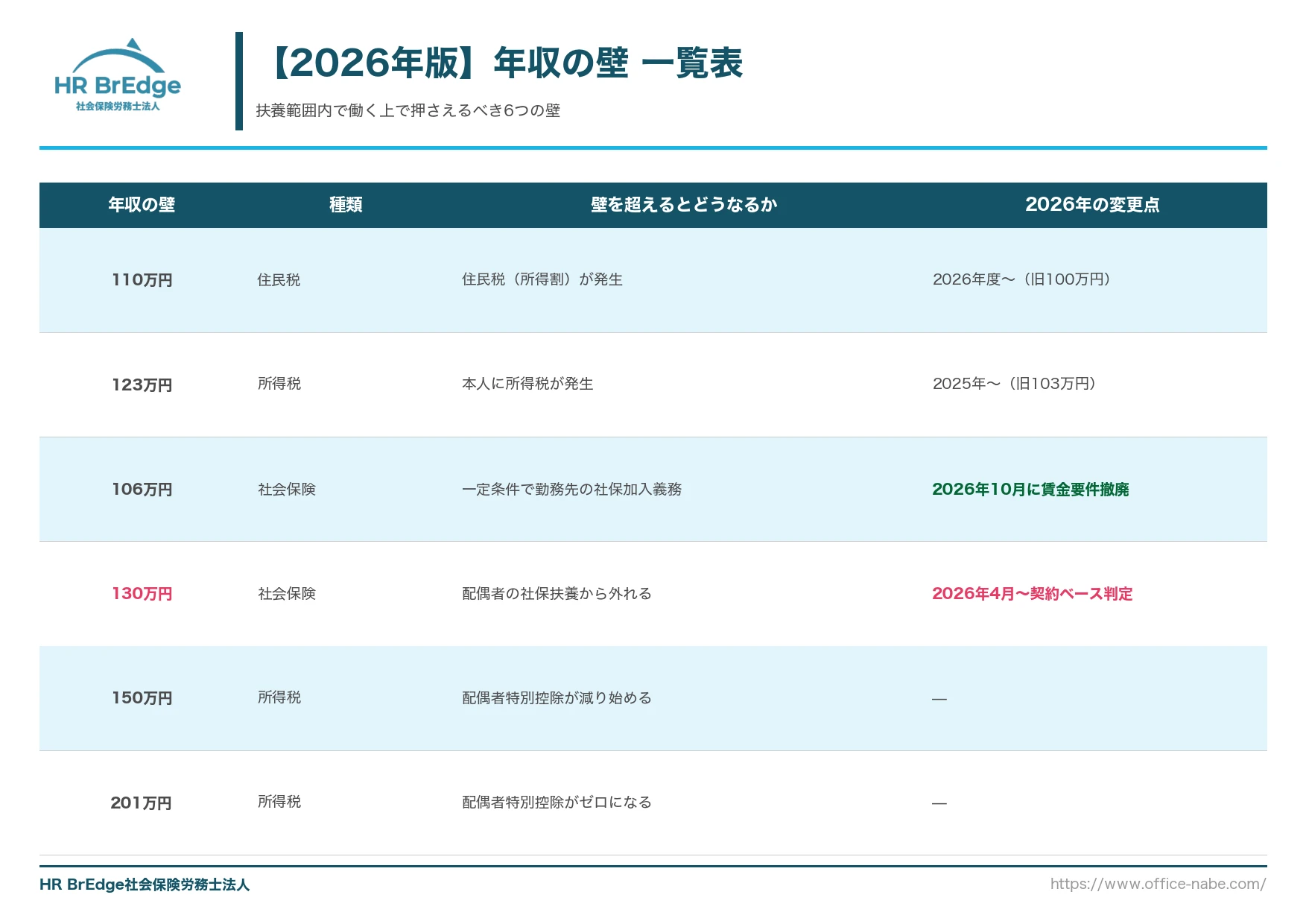Click the 壁を超えるとどうなるか column header
1306x924 pixels.
point(684,205)
